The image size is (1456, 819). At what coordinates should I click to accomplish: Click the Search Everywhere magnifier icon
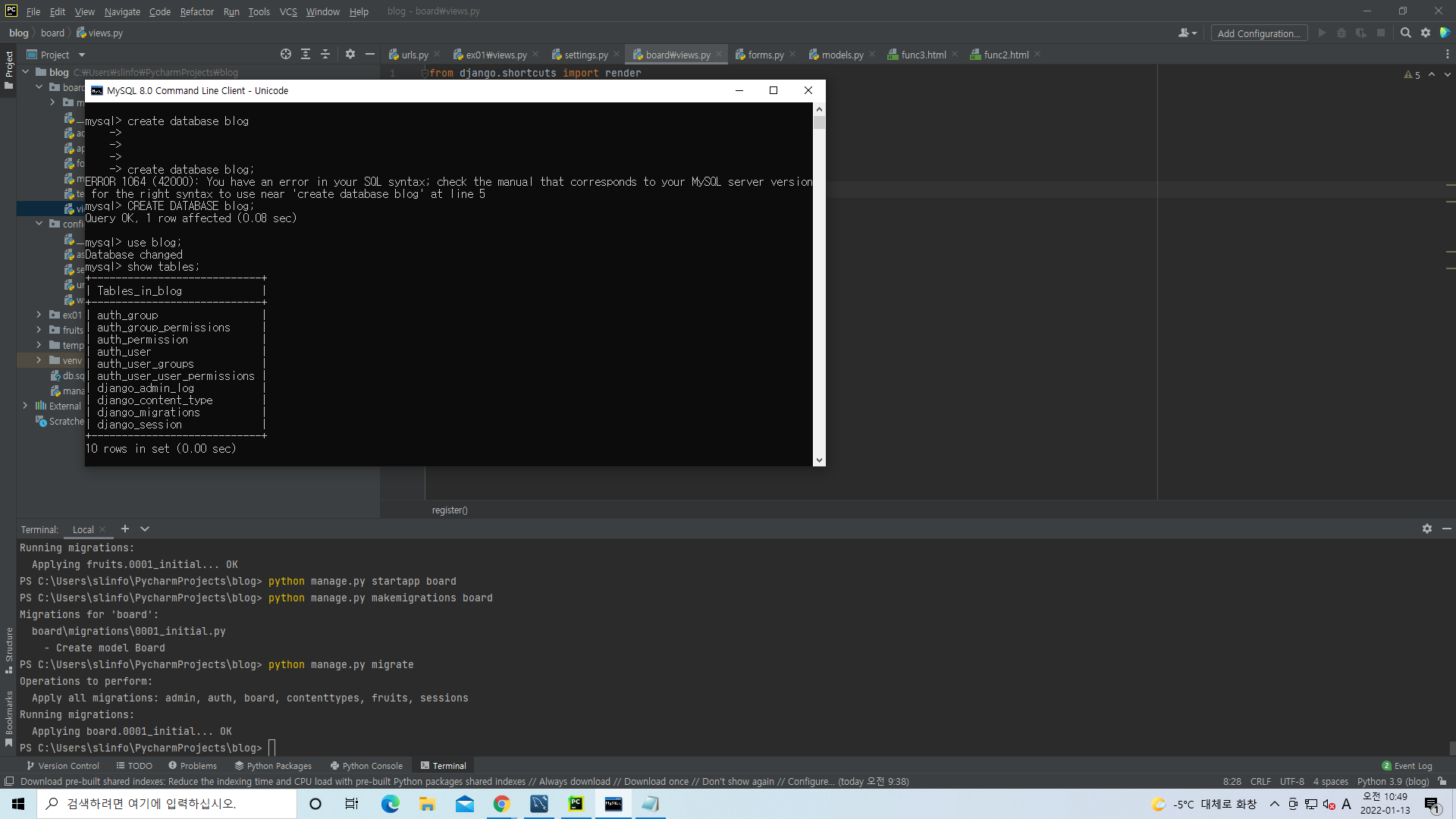click(1405, 33)
